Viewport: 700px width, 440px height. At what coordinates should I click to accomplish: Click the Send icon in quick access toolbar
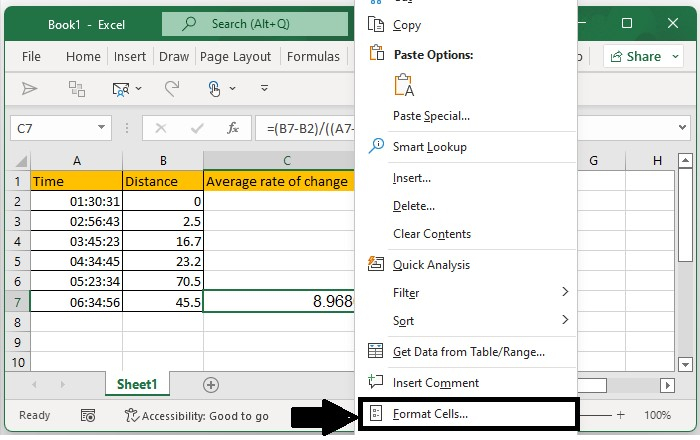[x=29, y=88]
